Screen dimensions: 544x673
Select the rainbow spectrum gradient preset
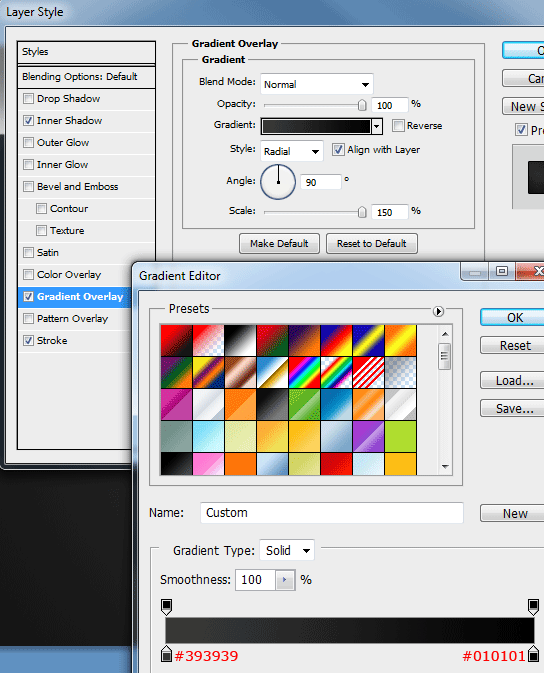pos(304,373)
